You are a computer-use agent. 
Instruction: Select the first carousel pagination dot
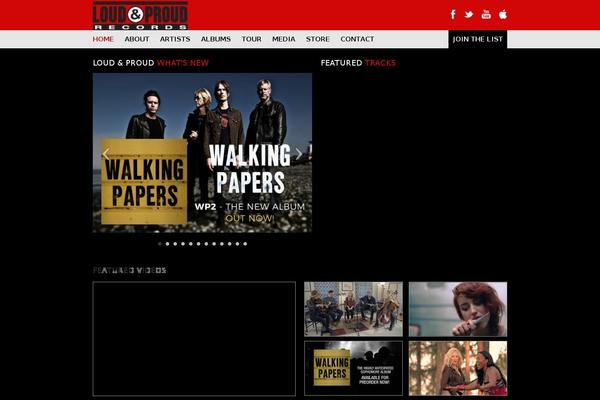[x=160, y=244]
